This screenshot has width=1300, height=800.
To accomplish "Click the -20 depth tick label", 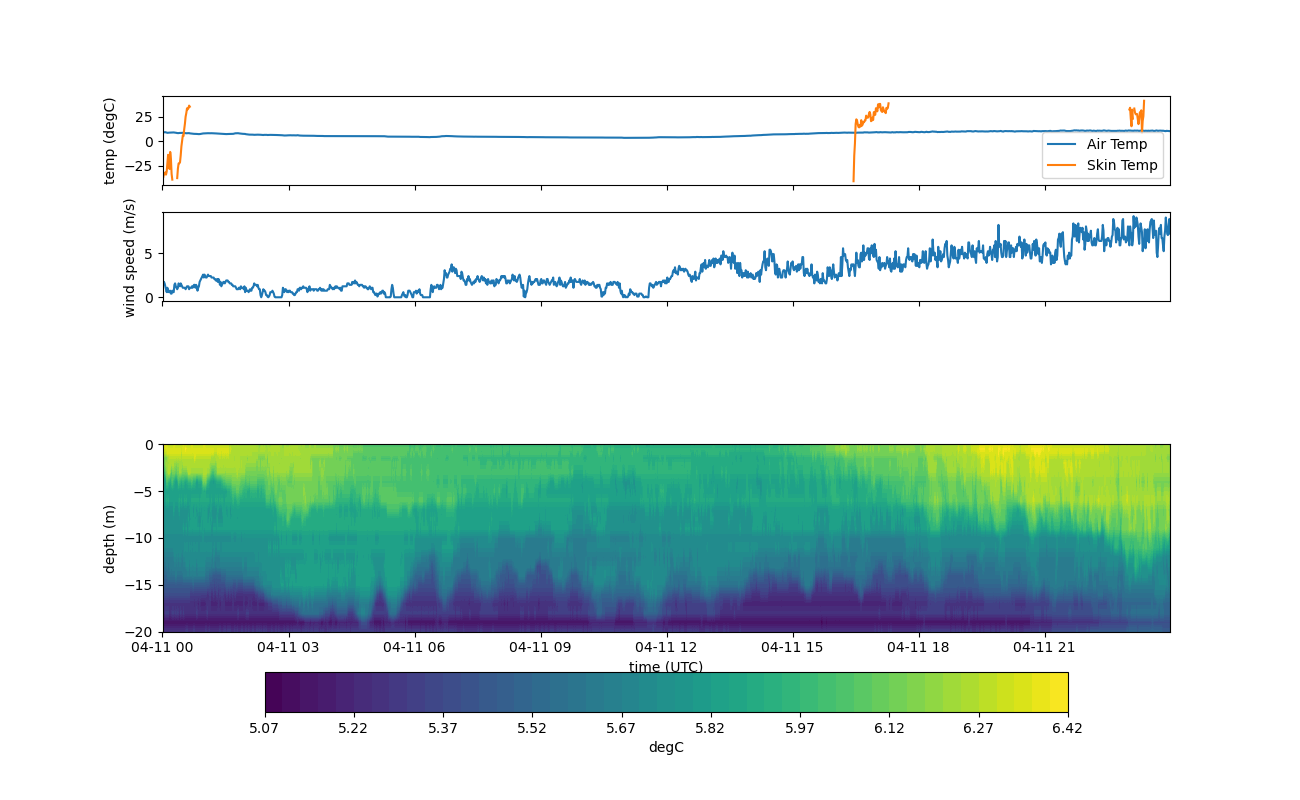I will coord(143,632).
